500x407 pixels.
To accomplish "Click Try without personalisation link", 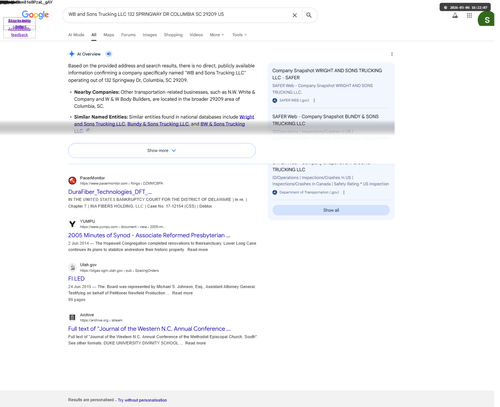I will tap(142, 400).
